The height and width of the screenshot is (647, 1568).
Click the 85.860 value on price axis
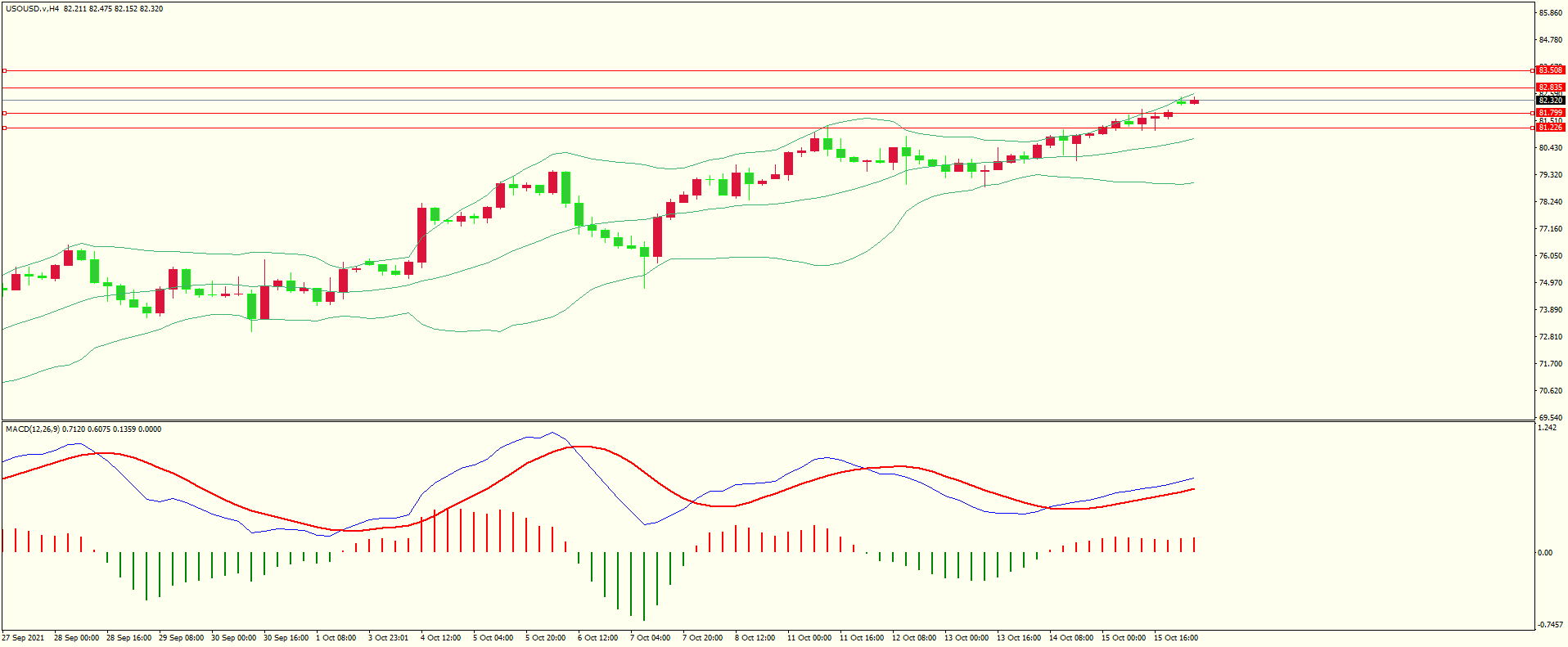click(x=1550, y=13)
